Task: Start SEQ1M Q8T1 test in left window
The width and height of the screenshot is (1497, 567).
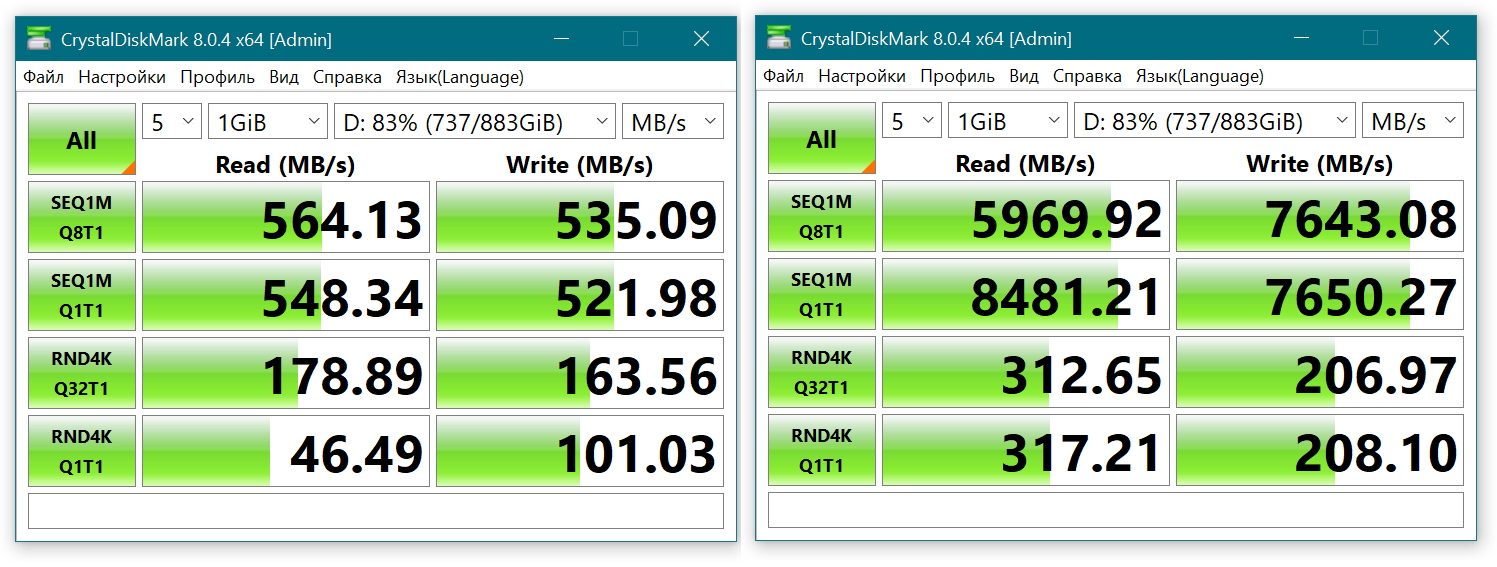Action: point(82,217)
